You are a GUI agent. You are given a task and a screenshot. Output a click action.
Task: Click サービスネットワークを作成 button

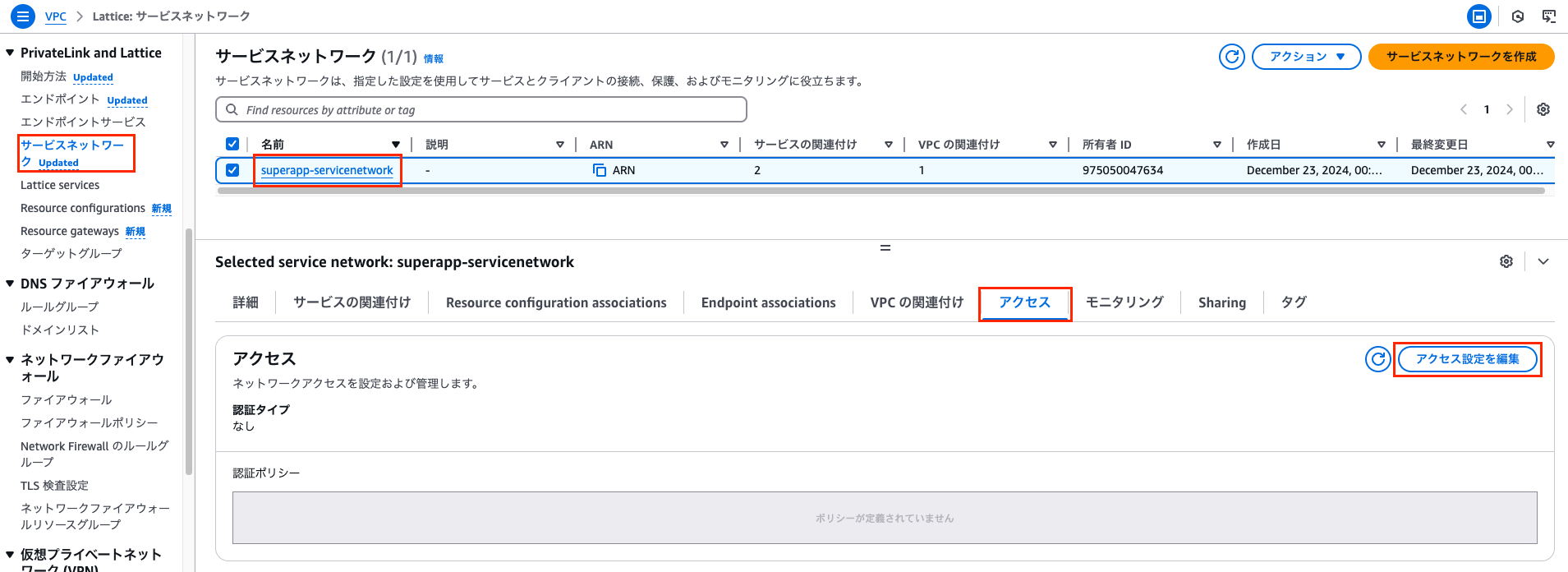pos(1461,57)
